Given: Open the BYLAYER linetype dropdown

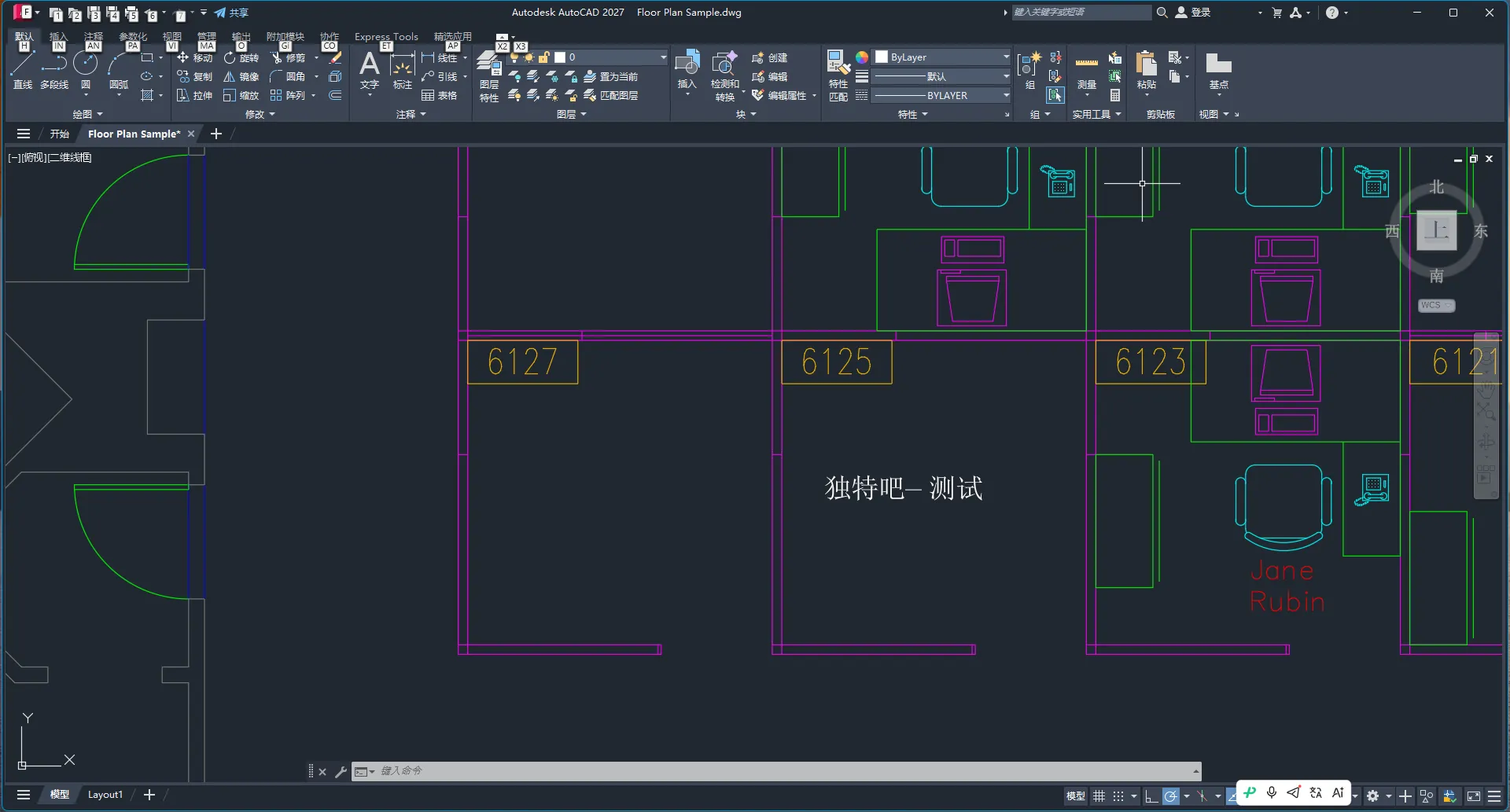Looking at the screenshot, I should pos(942,95).
